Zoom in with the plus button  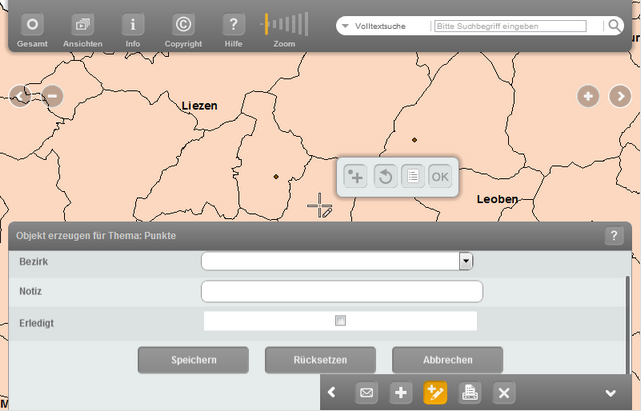click(x=588, y=96)
